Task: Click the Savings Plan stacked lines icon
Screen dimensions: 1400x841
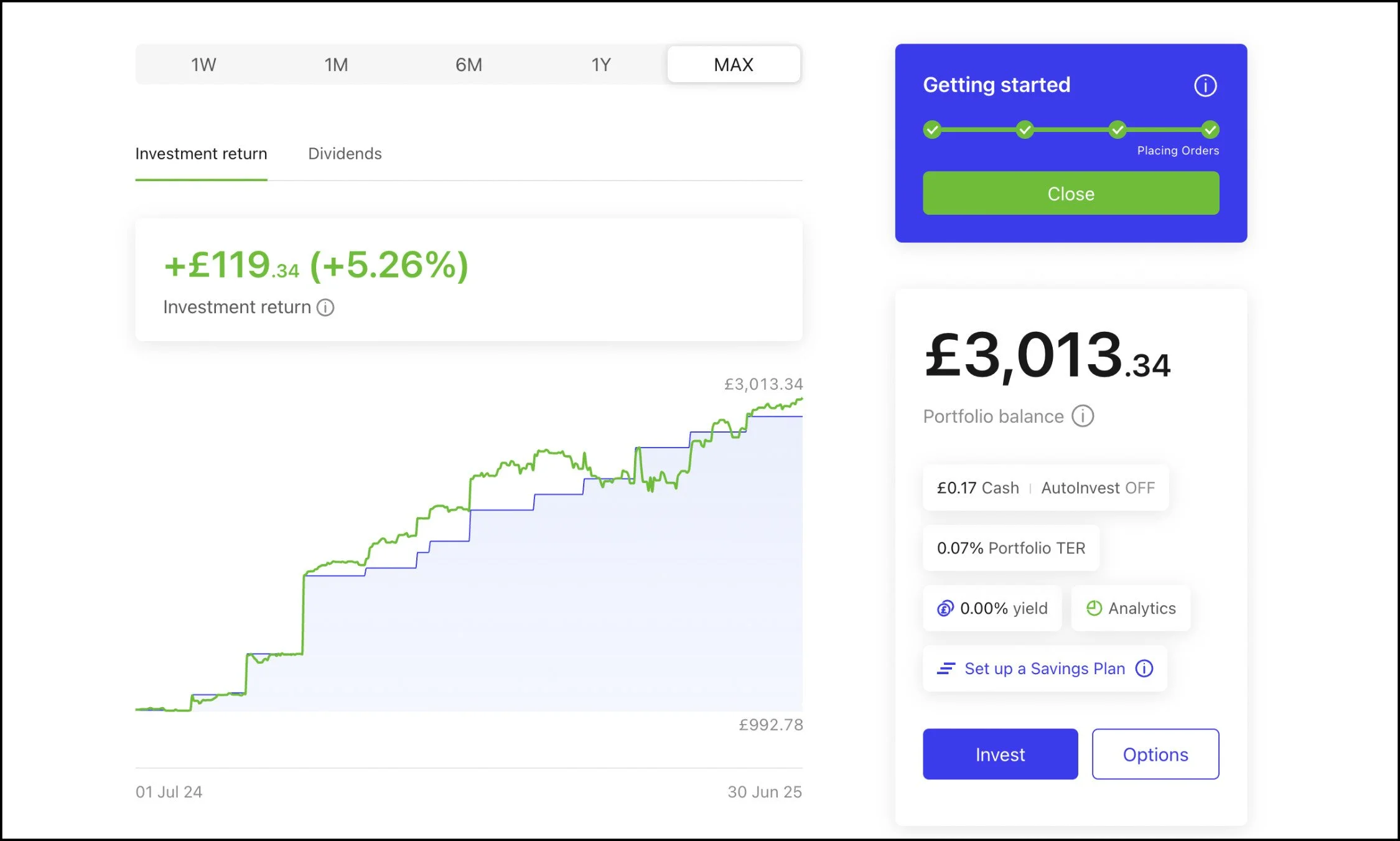Action: pos(946,669)
